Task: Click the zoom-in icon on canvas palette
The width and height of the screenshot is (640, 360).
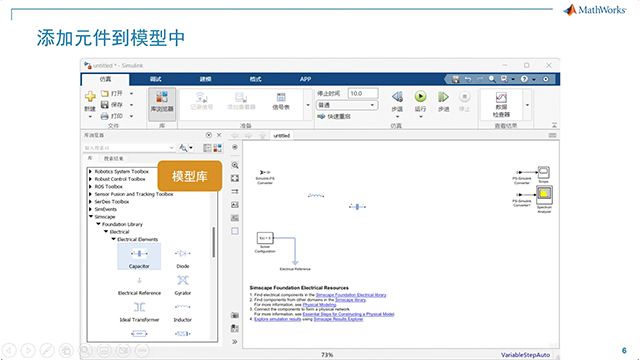Action: (x=235, y=165)
